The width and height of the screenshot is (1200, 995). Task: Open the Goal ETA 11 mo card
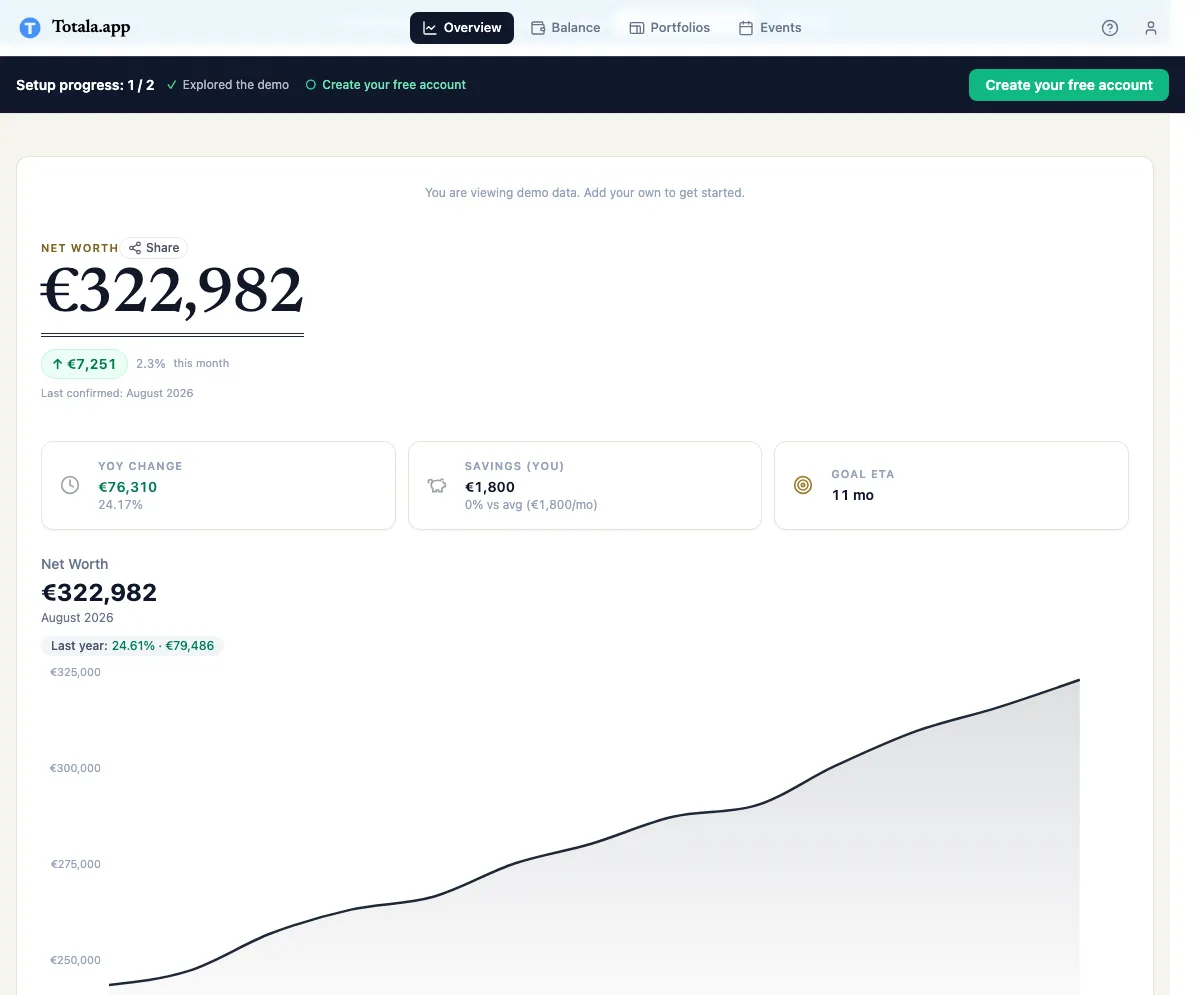[x=951, y=485]
